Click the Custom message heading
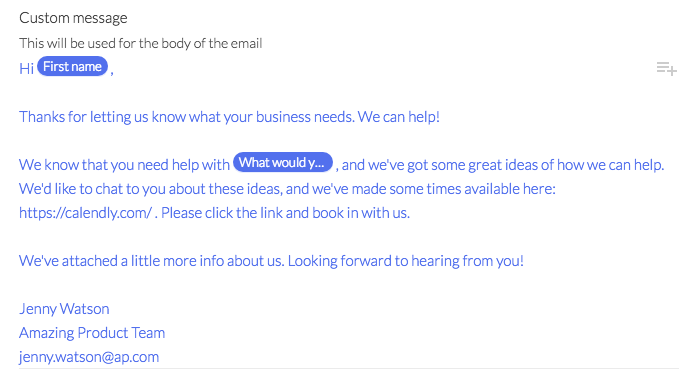Screen dimensions: 694x381 [x=73, y=18]
